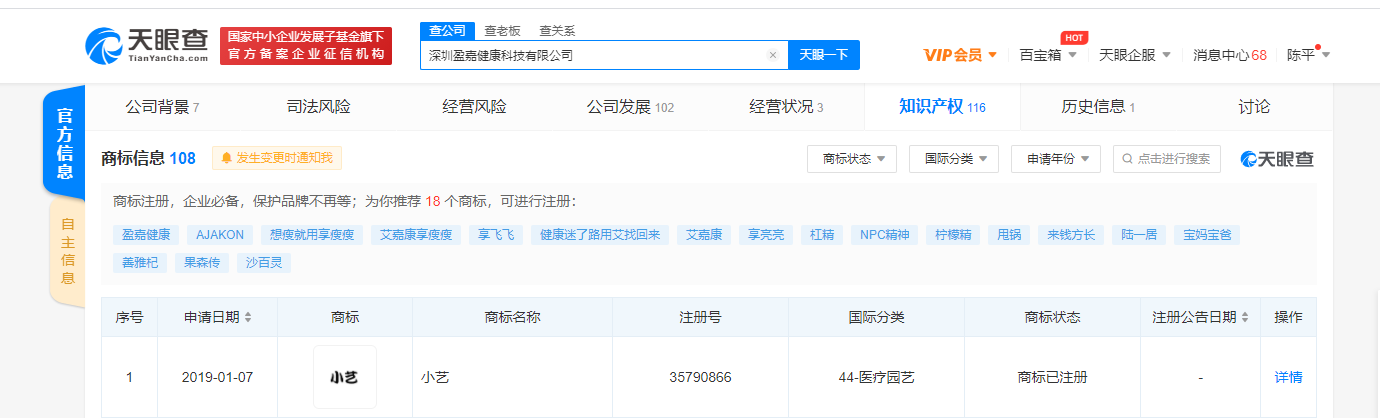1380x418 pixels.
Task: Open the 国际分类 filter dropdown
Action: 954,159
